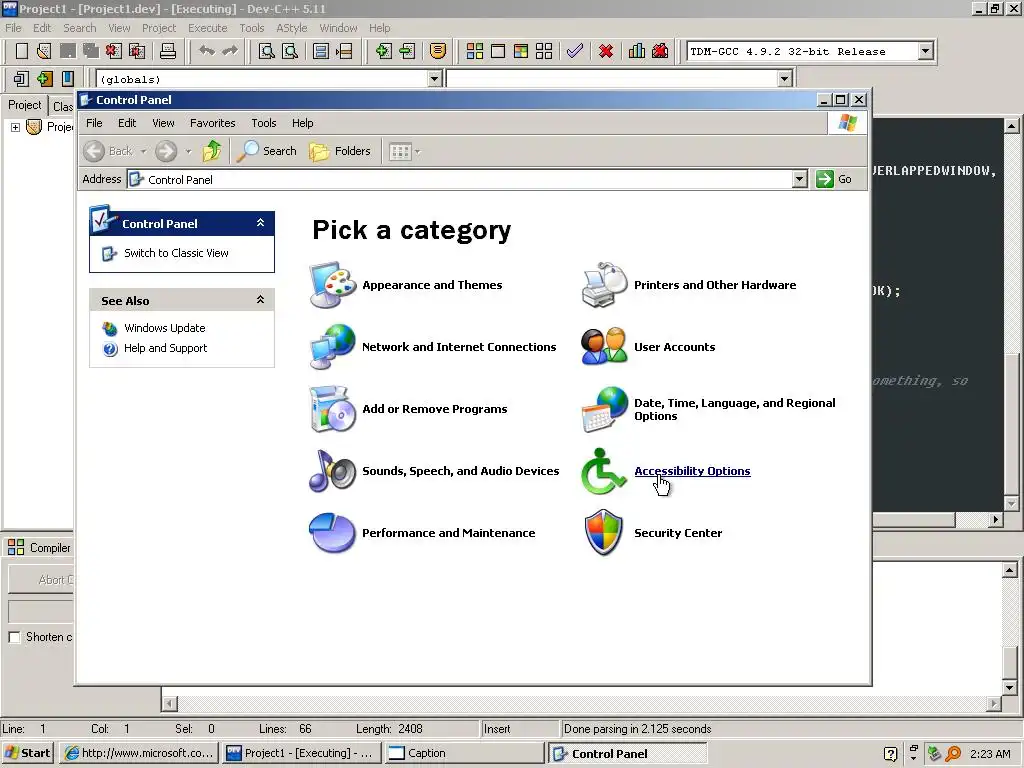1024x768 pixels.
Task: Click Profile Analysis bar chart icon
Action: point(637,51)
